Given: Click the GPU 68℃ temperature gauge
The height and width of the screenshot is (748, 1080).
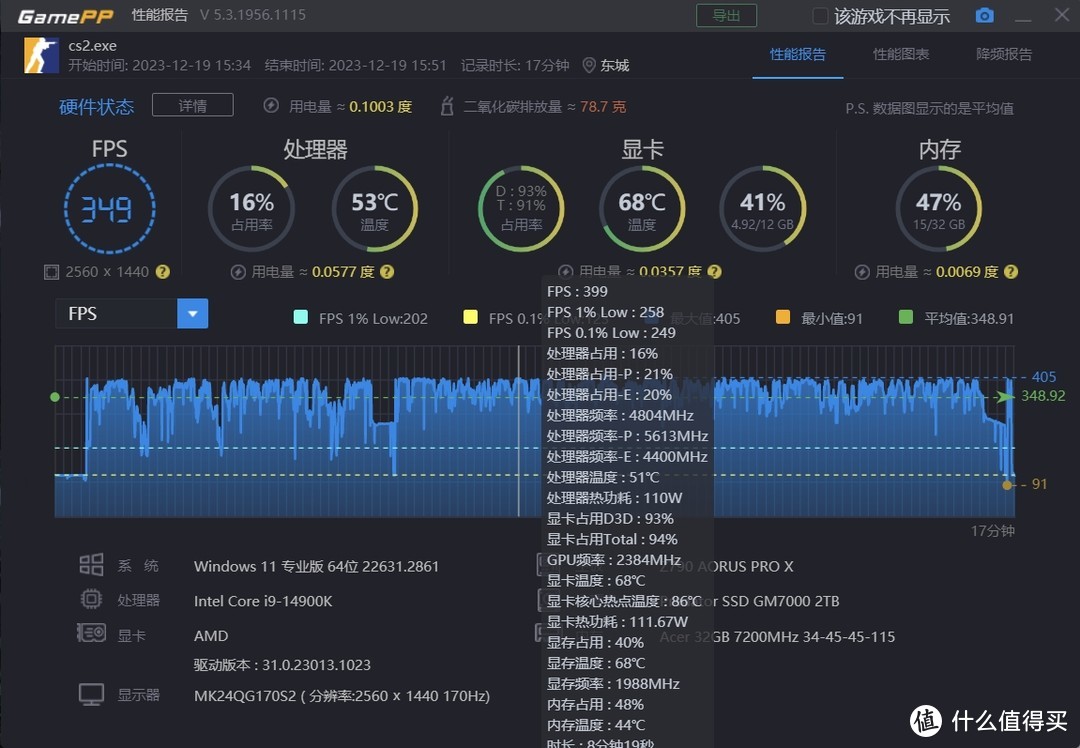Looking at the screenshot, I should point(642,209).
